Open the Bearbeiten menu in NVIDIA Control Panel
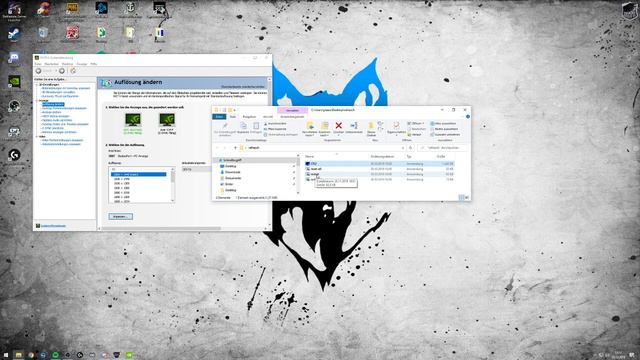This screenshot has width=640, height=360. pos(51,64)
